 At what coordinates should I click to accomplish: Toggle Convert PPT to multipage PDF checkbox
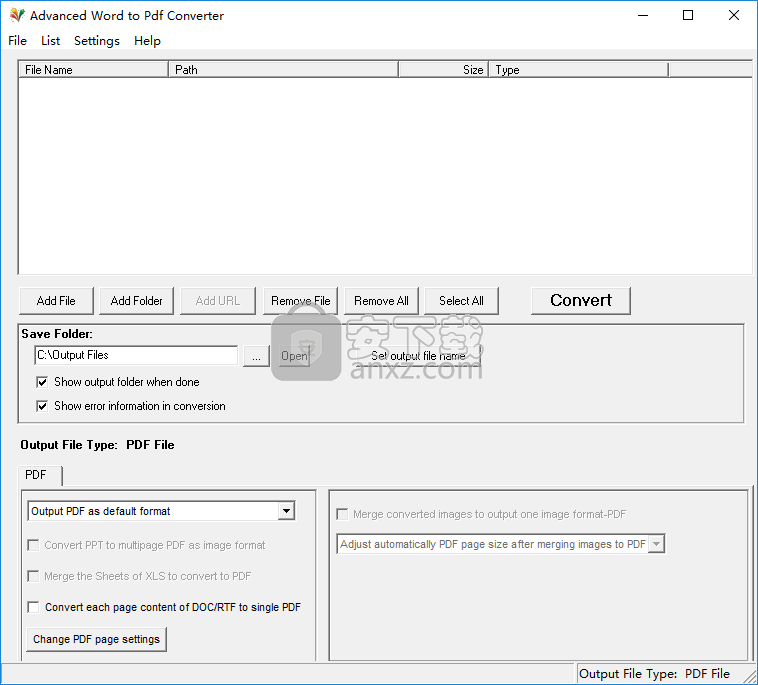pos(33,545)
